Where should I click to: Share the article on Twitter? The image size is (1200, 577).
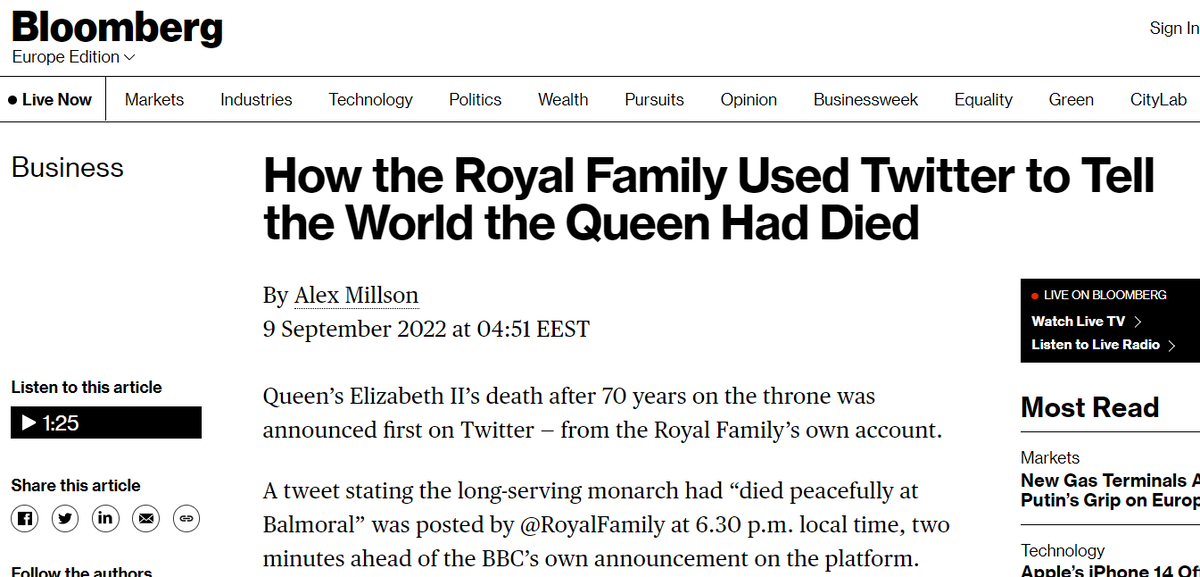pyautogui.click(x=64, y=518)
